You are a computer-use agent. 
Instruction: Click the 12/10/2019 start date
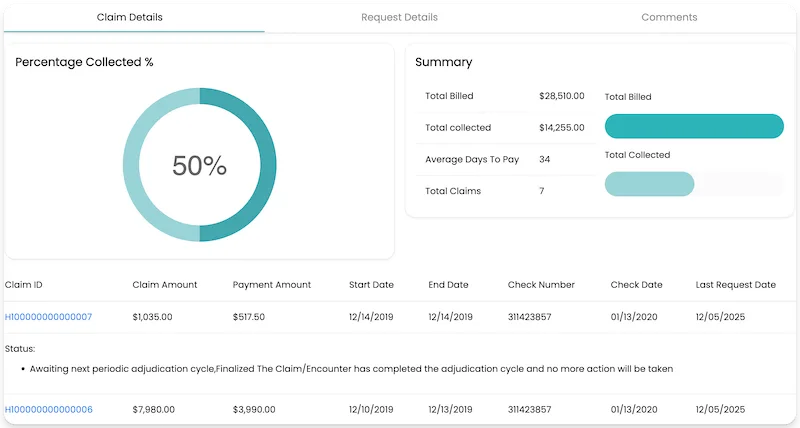pyautogui.click(x=371, y=409)
